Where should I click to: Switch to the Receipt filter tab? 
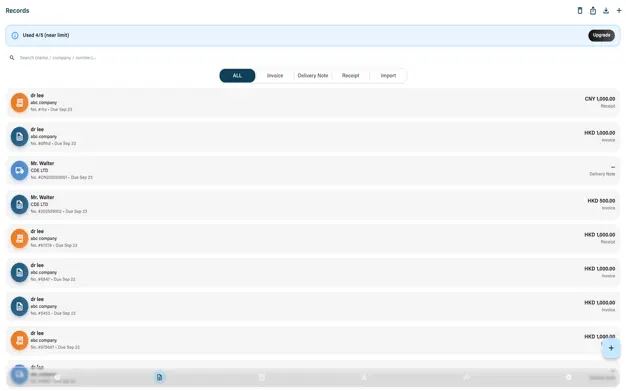click(x=351, y=75)
